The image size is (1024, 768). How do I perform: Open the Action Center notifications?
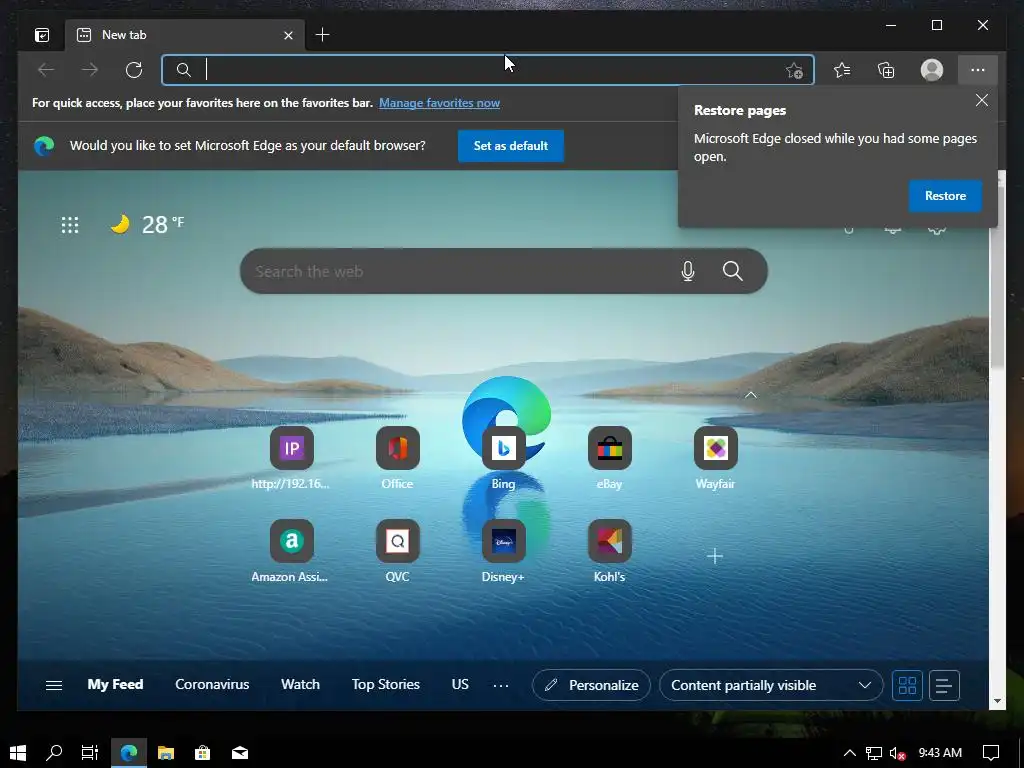tap(991, 753)
